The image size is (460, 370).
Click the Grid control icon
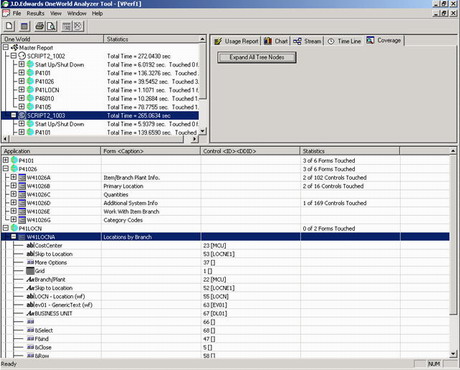[x=30, y=271]
